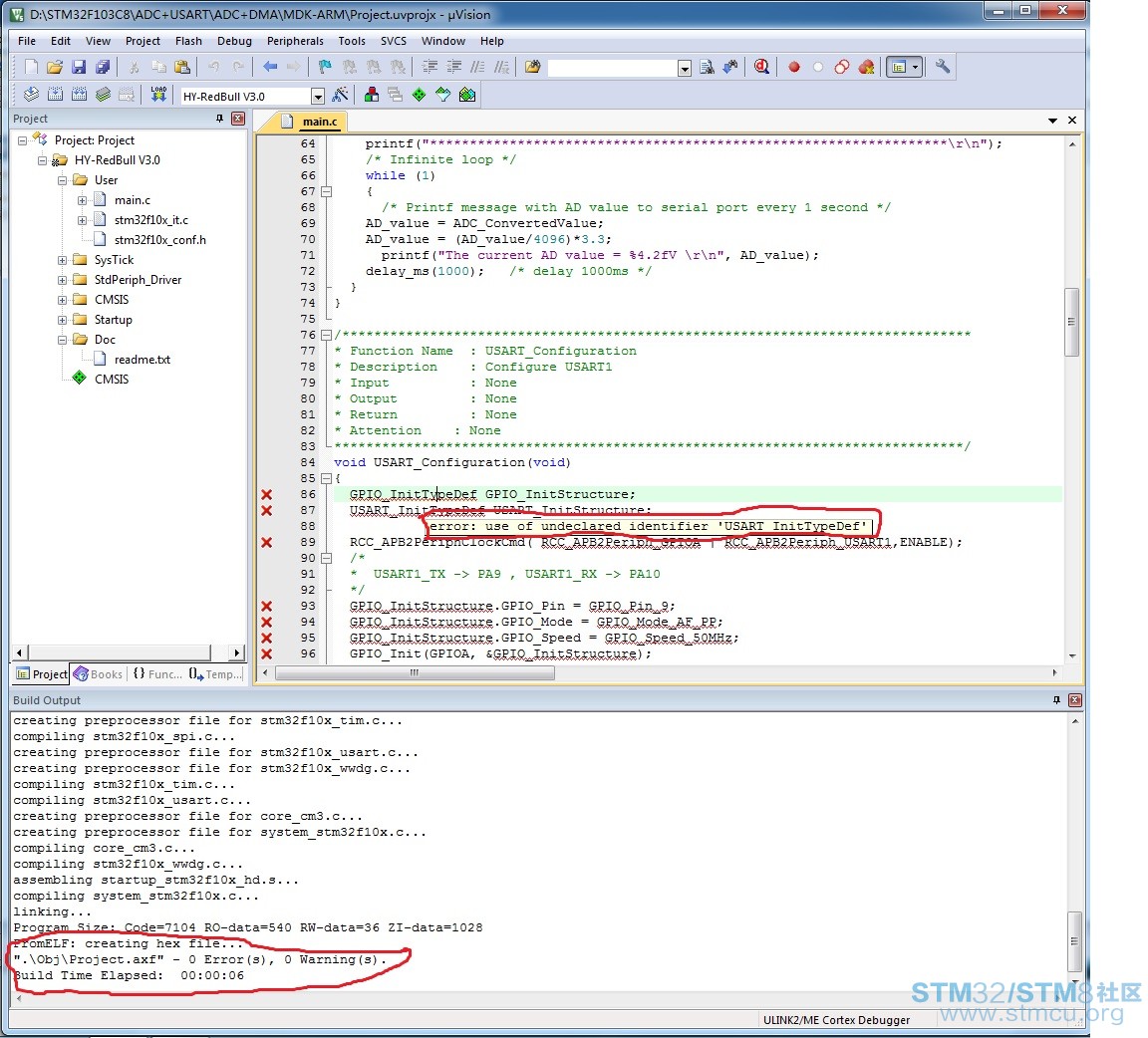Click the editor vertical scrollbar thumb
This screenshot has height=1038, width=1148.
point(1072,322)
